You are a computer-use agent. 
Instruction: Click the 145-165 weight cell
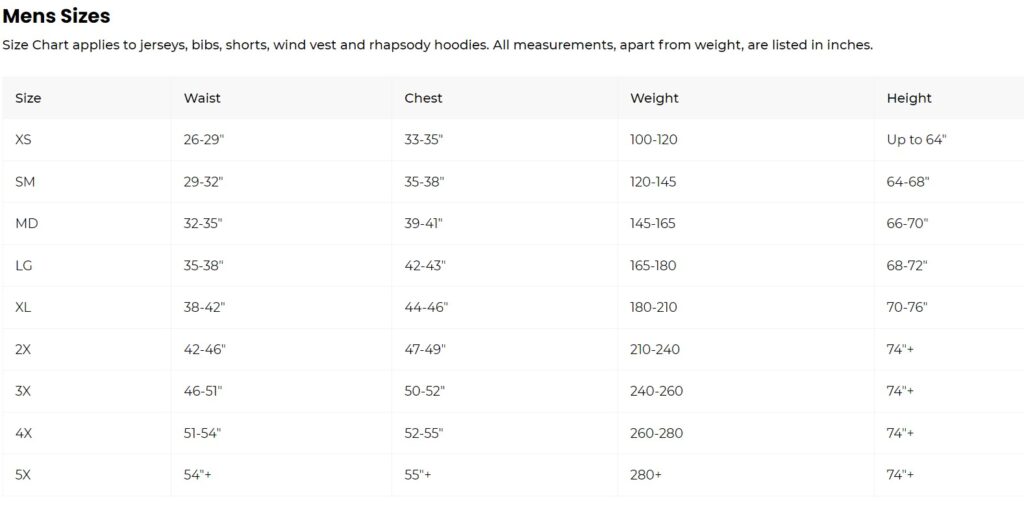653,223
